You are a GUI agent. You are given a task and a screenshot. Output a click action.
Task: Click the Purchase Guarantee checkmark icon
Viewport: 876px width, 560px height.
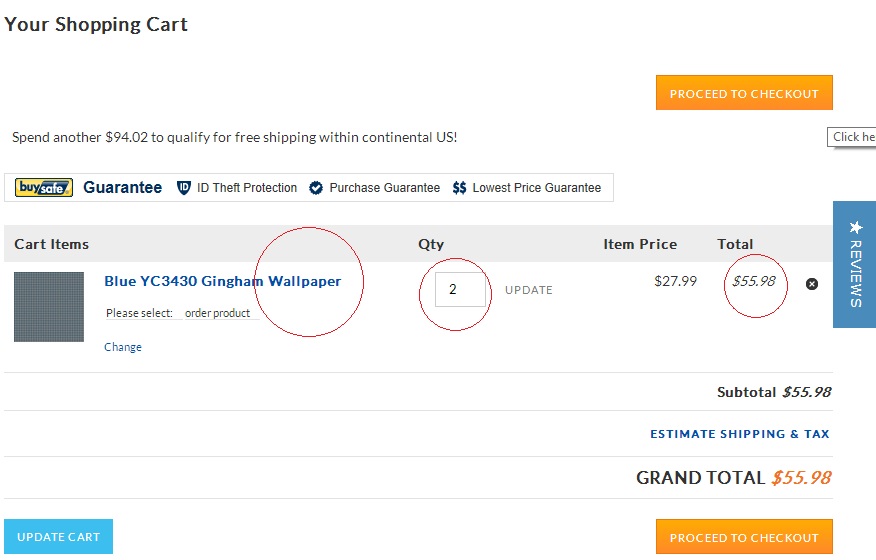pos(316,188)
